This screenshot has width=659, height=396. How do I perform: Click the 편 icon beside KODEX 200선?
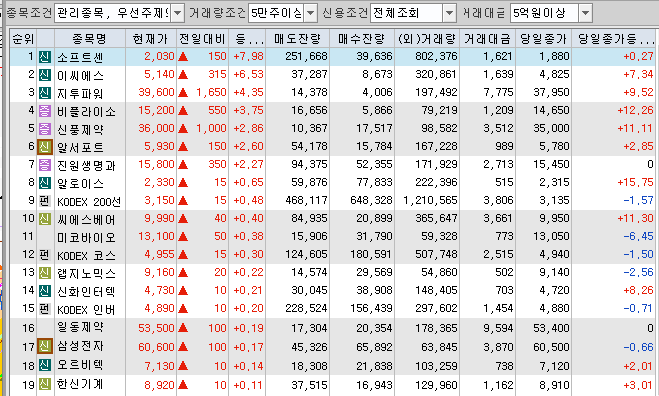[45, 201]
